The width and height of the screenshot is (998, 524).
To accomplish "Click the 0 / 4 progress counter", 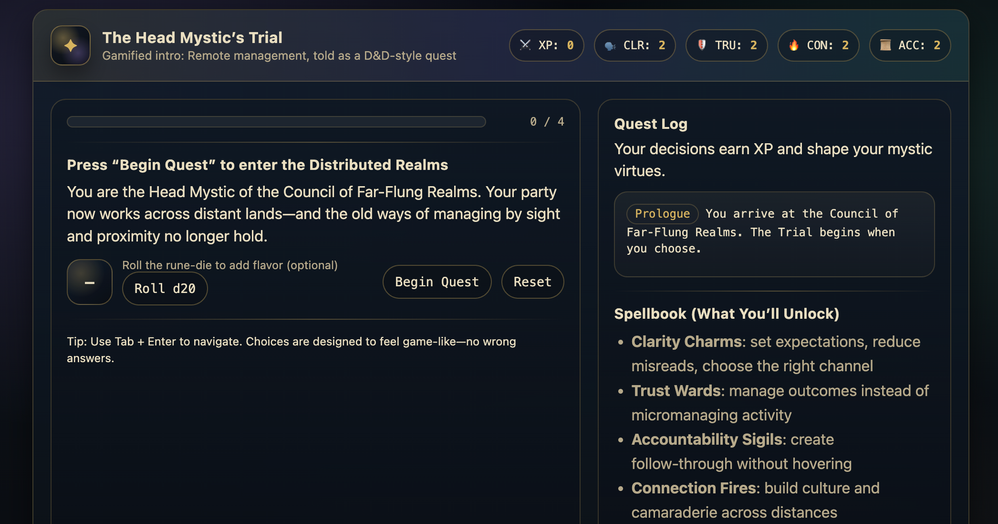I will point(547,122).
